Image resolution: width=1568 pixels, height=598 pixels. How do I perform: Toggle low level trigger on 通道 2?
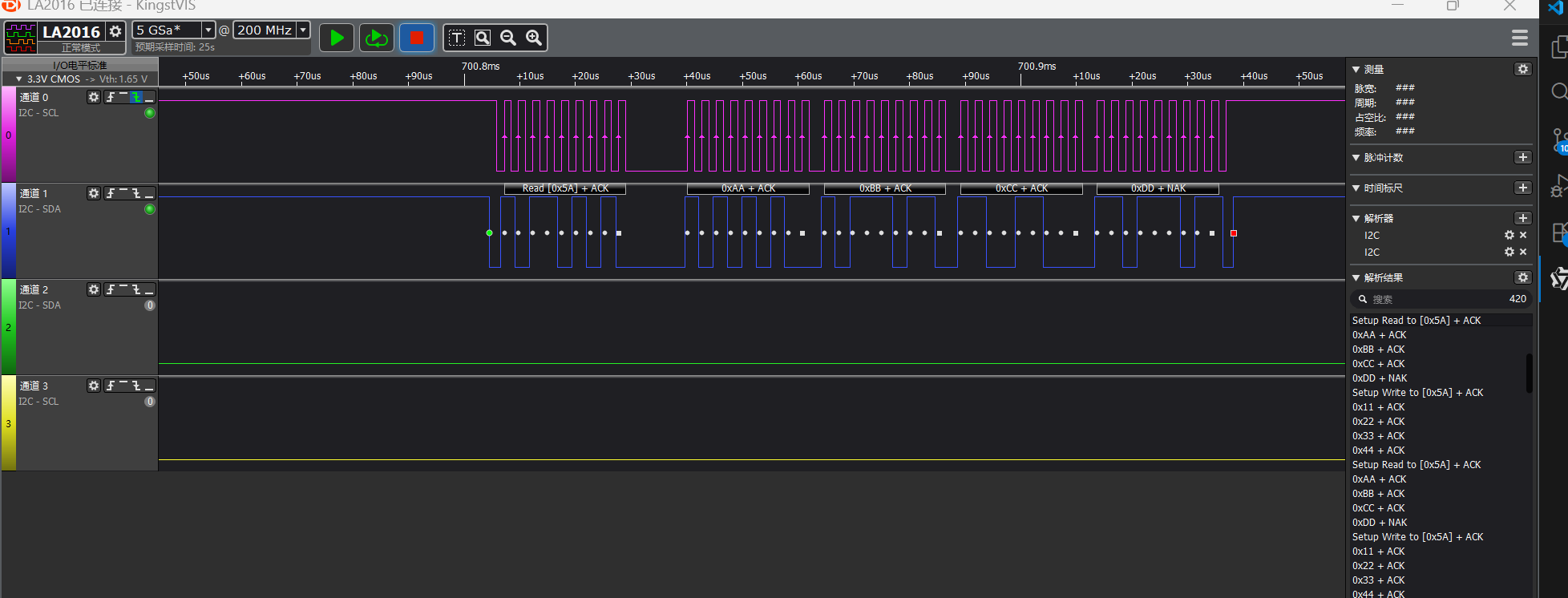[149, 289]
